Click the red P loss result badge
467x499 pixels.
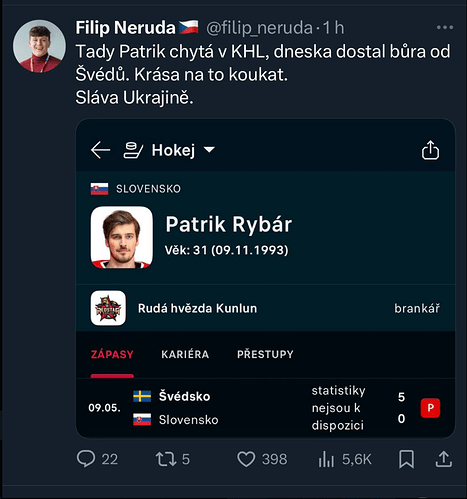coord(430,408)
